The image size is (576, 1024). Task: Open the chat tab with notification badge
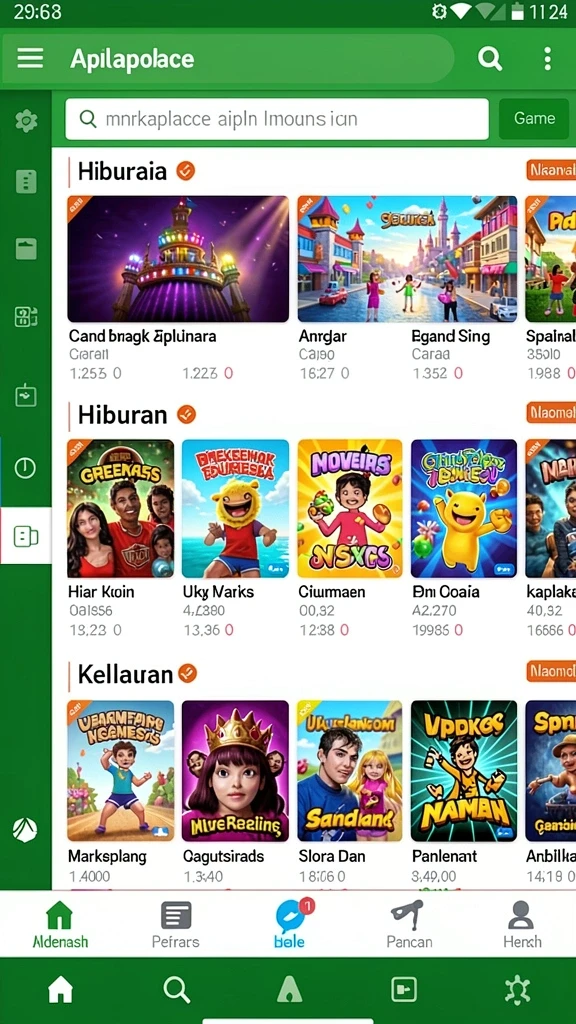(x=291, y=923)
